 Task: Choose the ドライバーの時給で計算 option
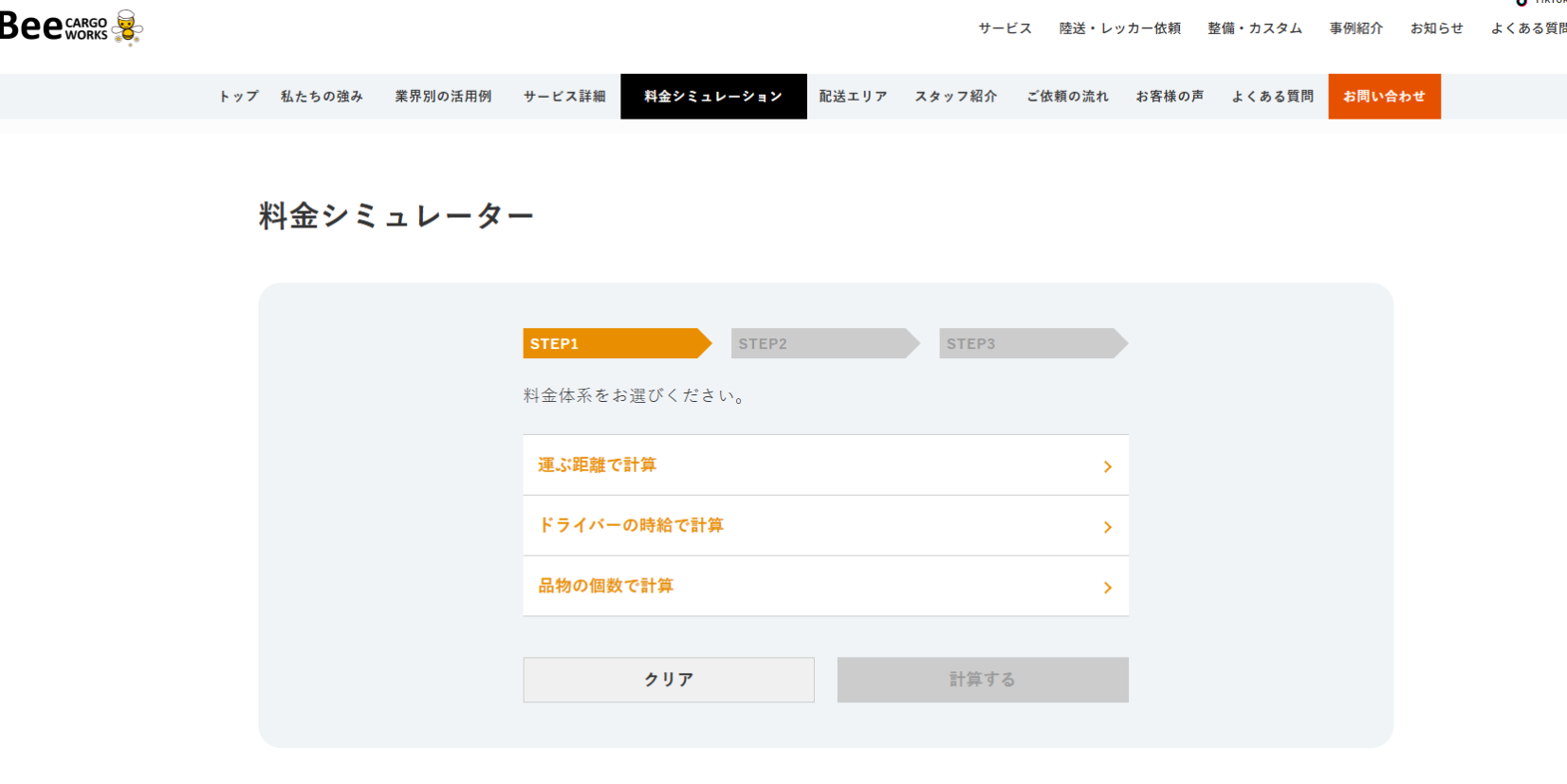[x=631, y=525]
